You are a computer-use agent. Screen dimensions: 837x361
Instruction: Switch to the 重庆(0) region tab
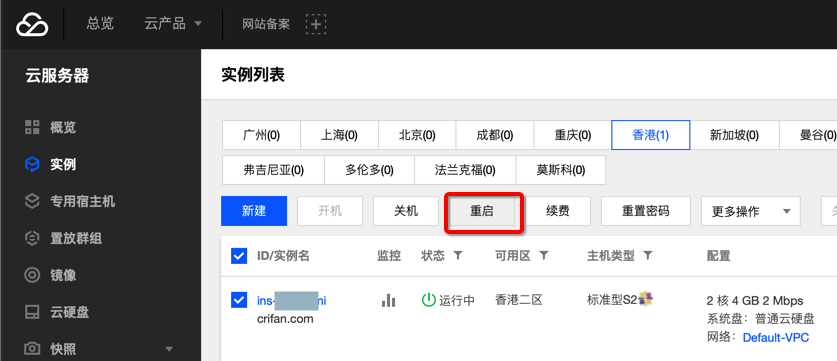coord(573,135)
